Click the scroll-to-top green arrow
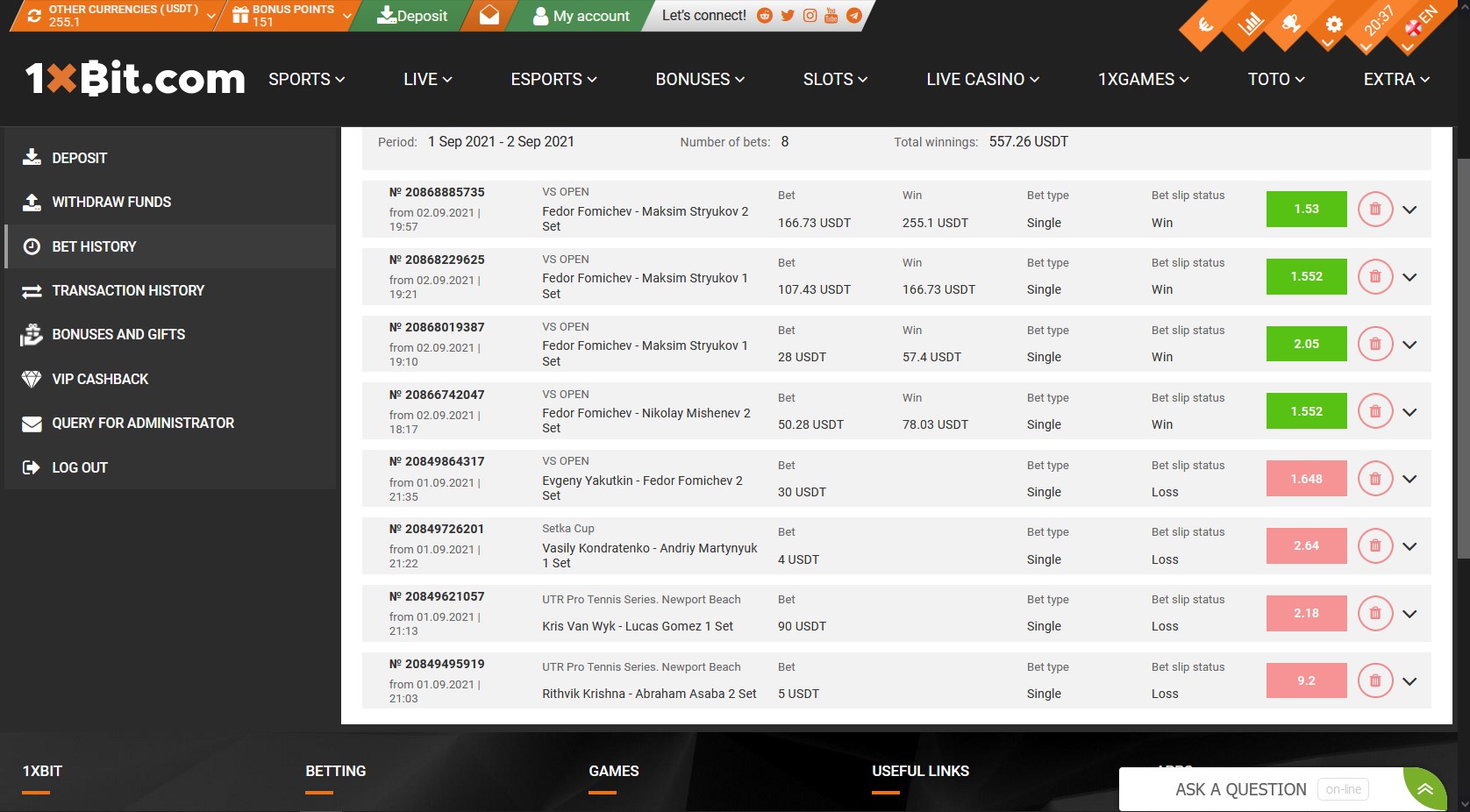The image size is (1470, 812). pyautogui.click(x=1425, y=788)
